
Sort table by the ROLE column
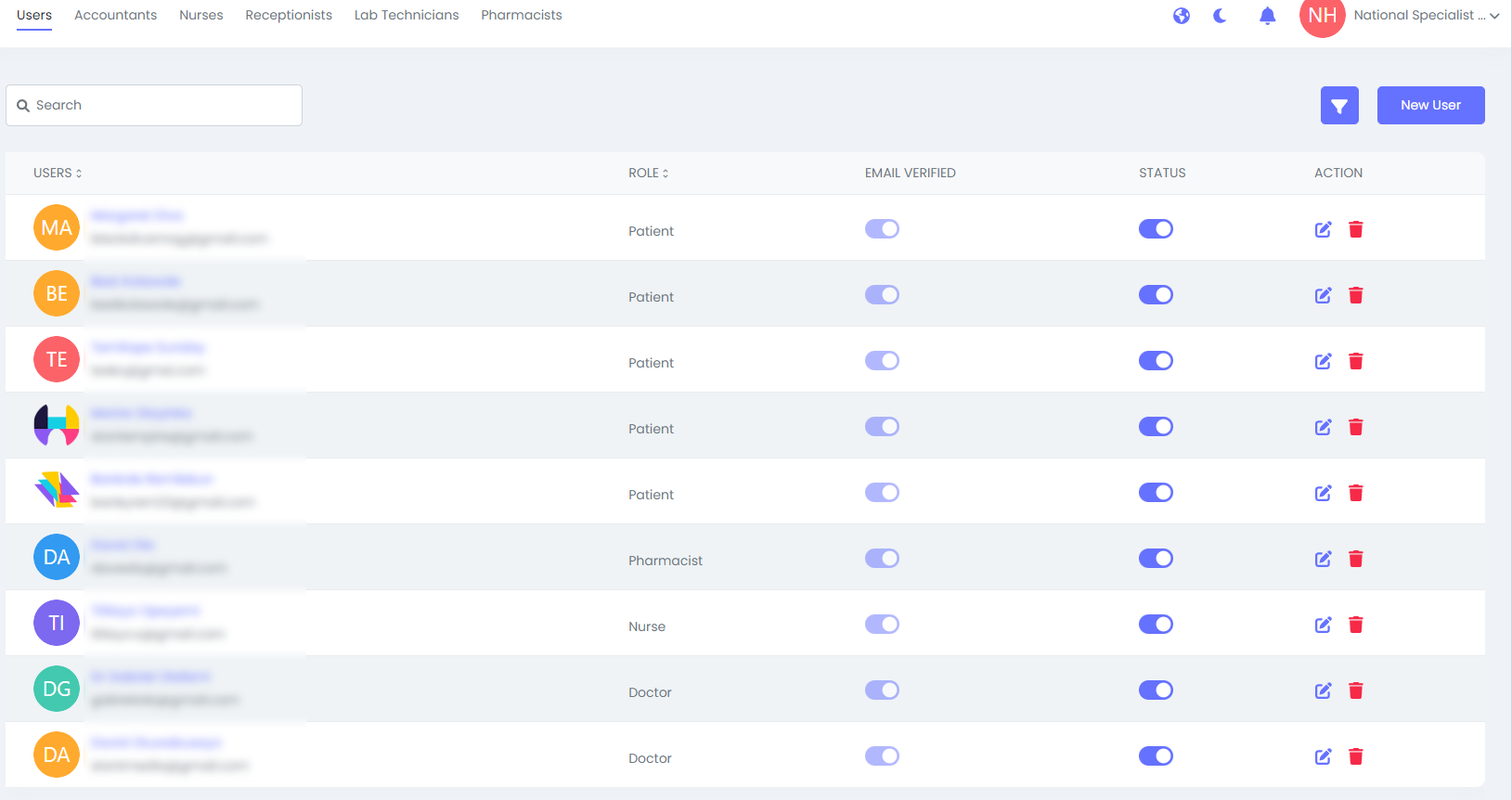pyautogui.click(x=648, y=174)
